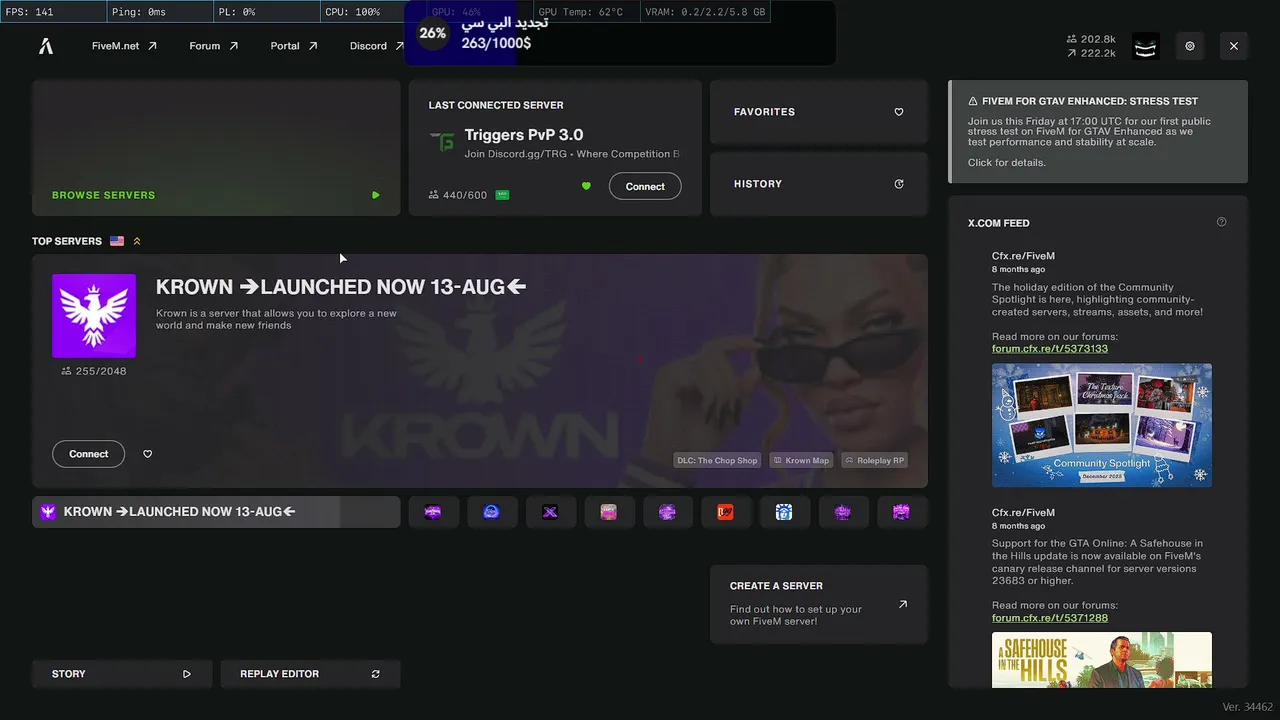Click the heart icon in Favorites tile
1280x720 pixels.
pyautogui.click(x=899, y=112)
